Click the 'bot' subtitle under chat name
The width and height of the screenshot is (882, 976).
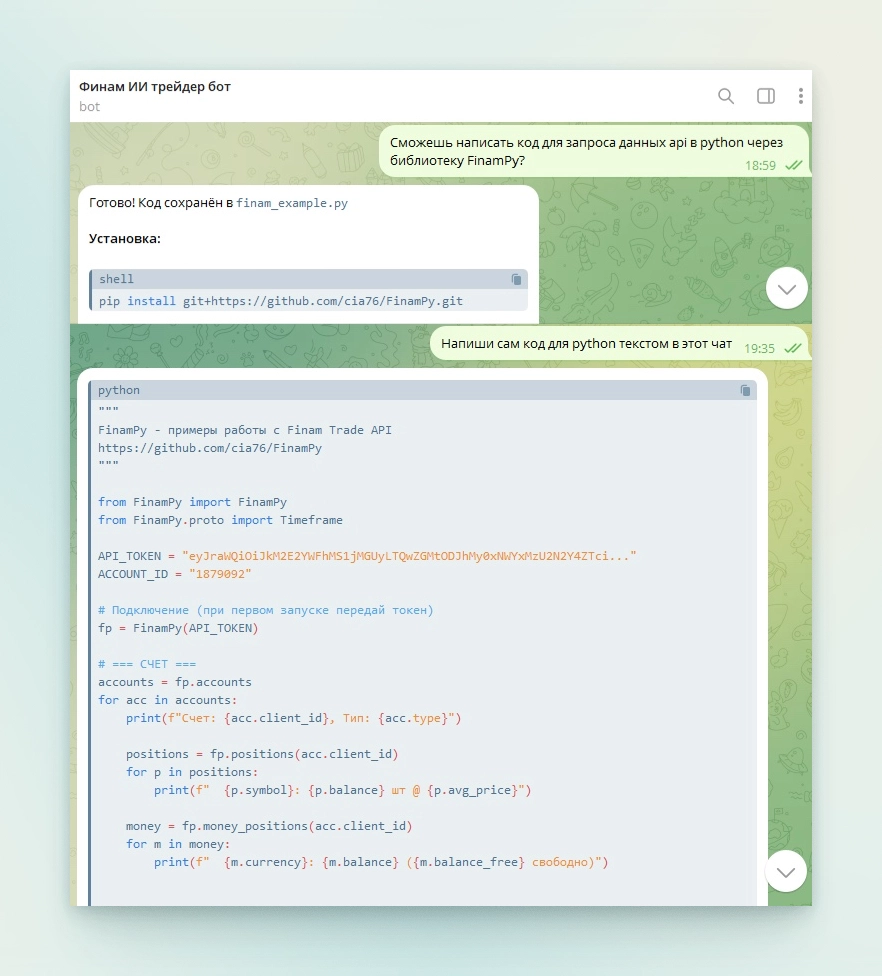click(89, 106)
